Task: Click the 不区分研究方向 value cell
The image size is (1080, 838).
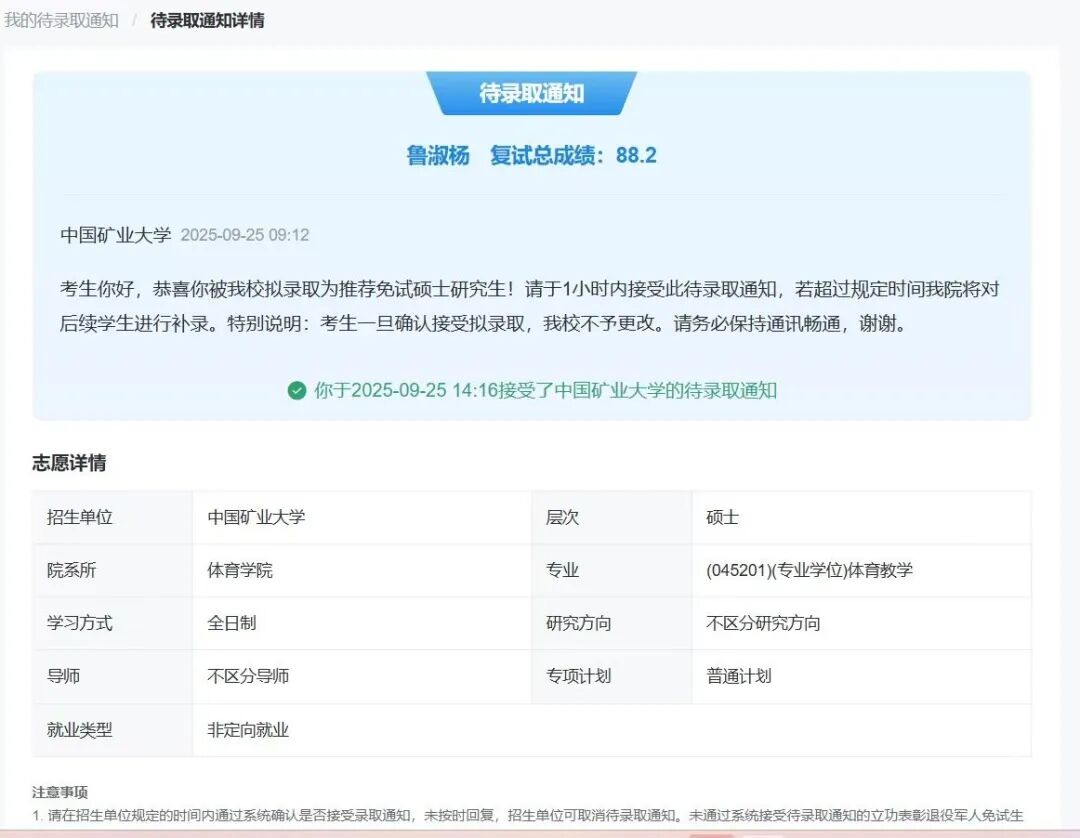Action: tap(861, 623)
